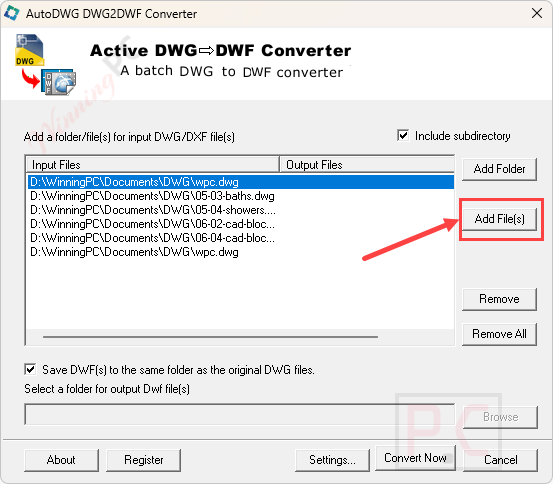Click the horizontal scrollbar of the file list
553x484 pixels.
[x=211, y=337]
